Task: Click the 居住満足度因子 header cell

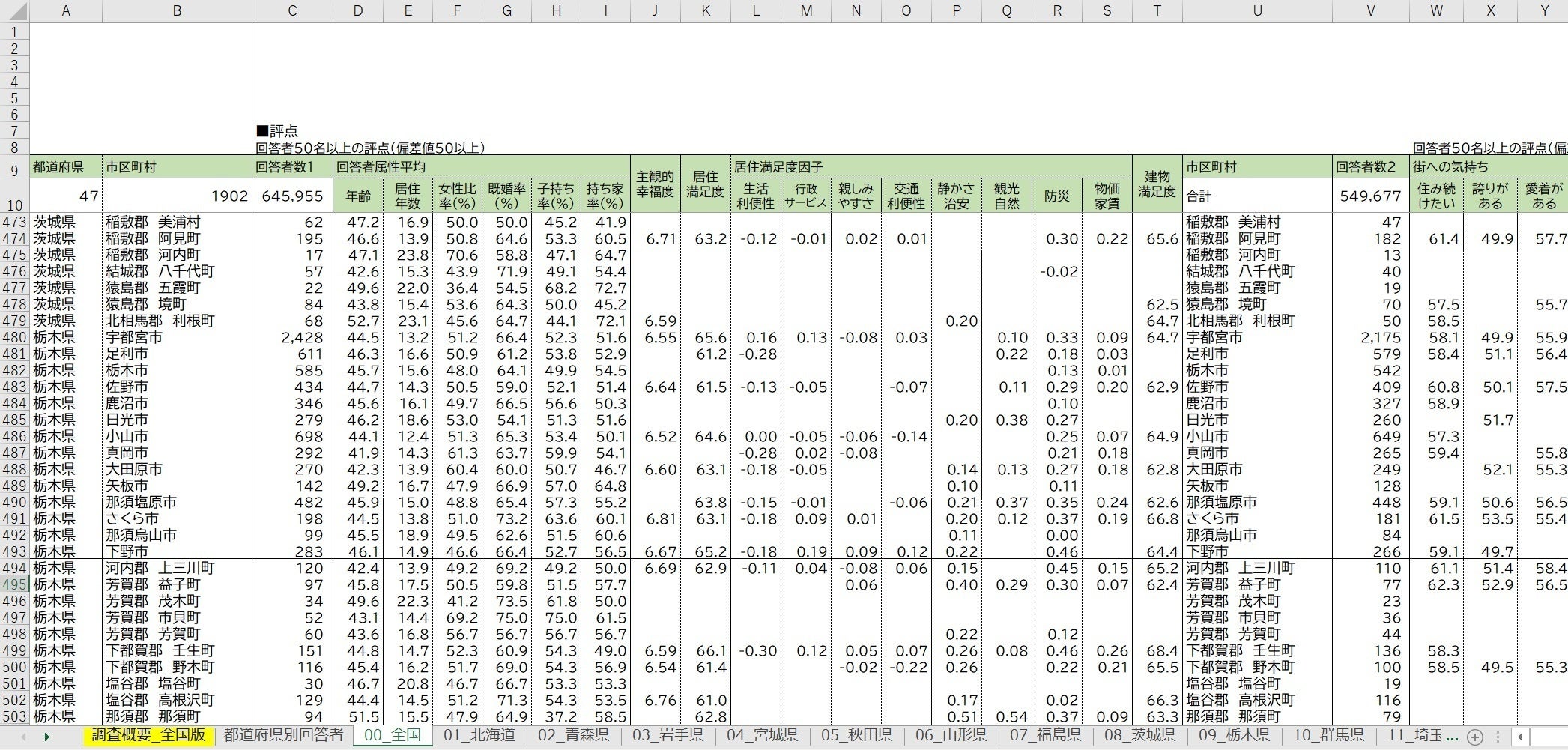Action: pyautogui.click(x=931, y=166)
